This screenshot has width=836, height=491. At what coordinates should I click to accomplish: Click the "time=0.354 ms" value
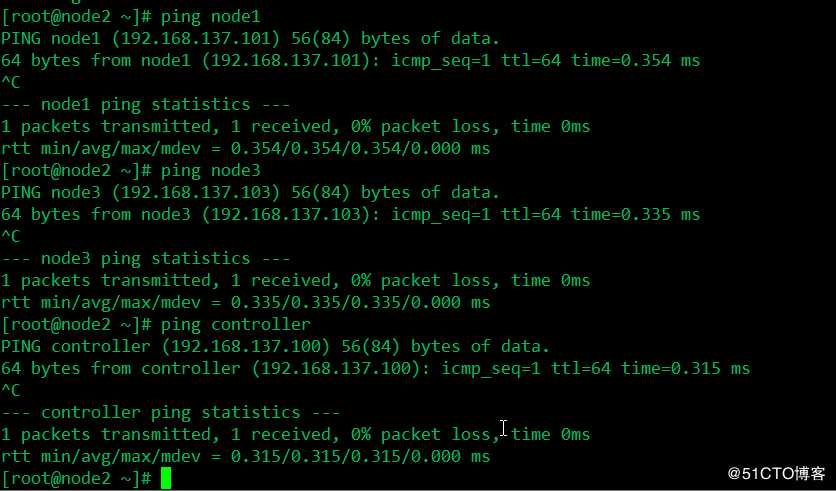click(636, 60)
